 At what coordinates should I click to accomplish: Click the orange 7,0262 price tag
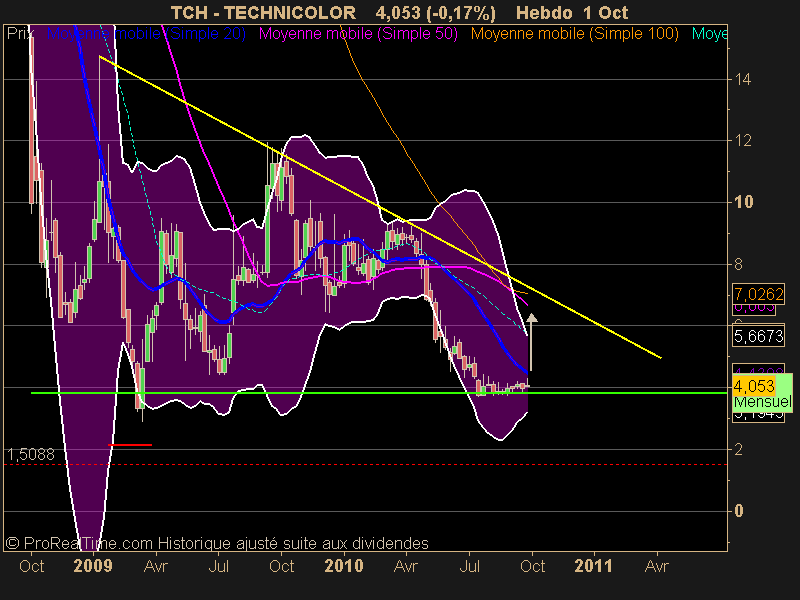pos(758,294)
